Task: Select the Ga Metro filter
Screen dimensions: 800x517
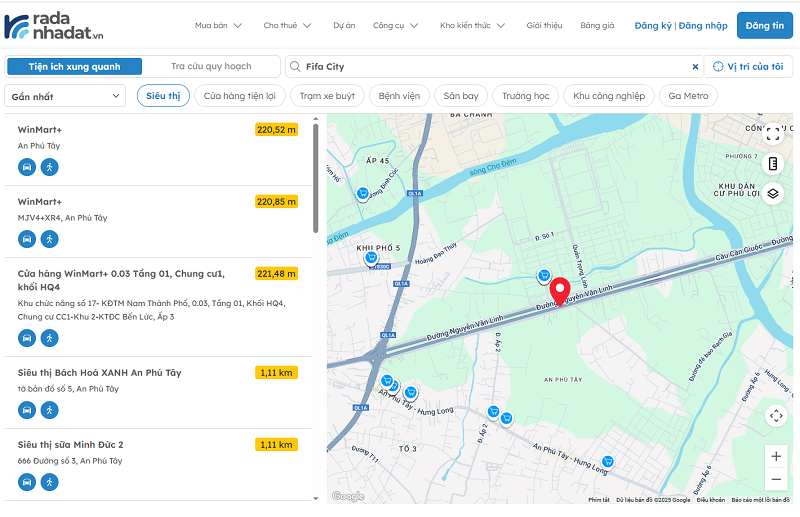Action: [x=688, y=96]
